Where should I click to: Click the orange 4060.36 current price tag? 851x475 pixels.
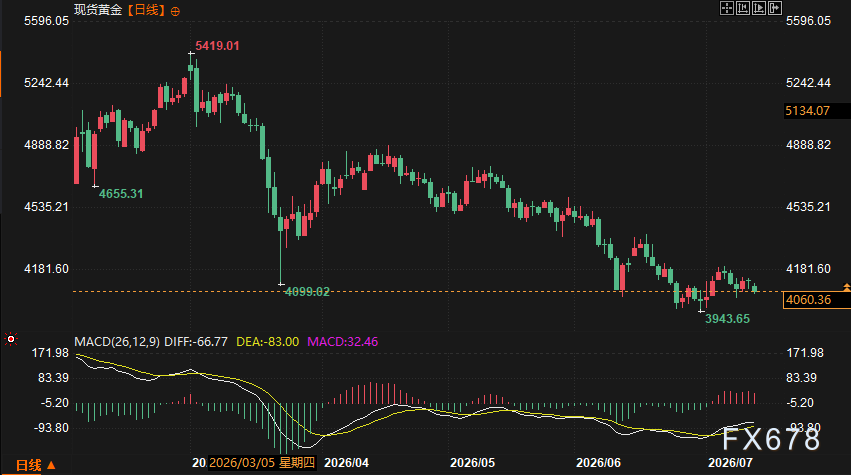tap(809, 300)
